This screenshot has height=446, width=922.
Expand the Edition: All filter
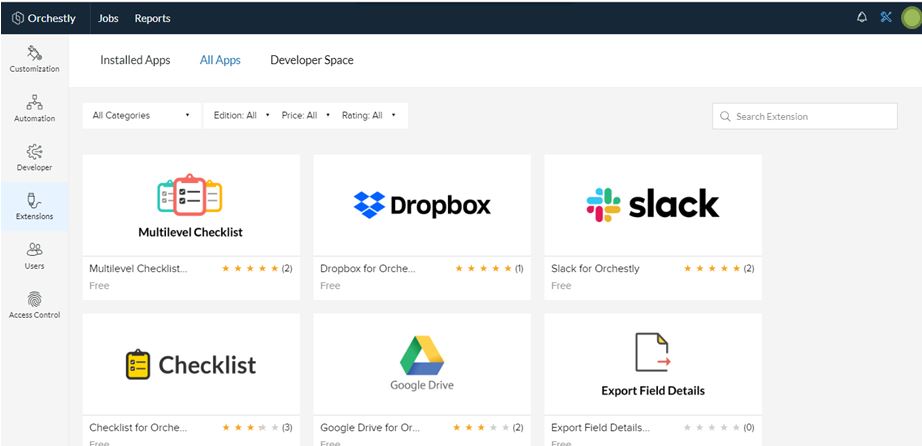241,115
